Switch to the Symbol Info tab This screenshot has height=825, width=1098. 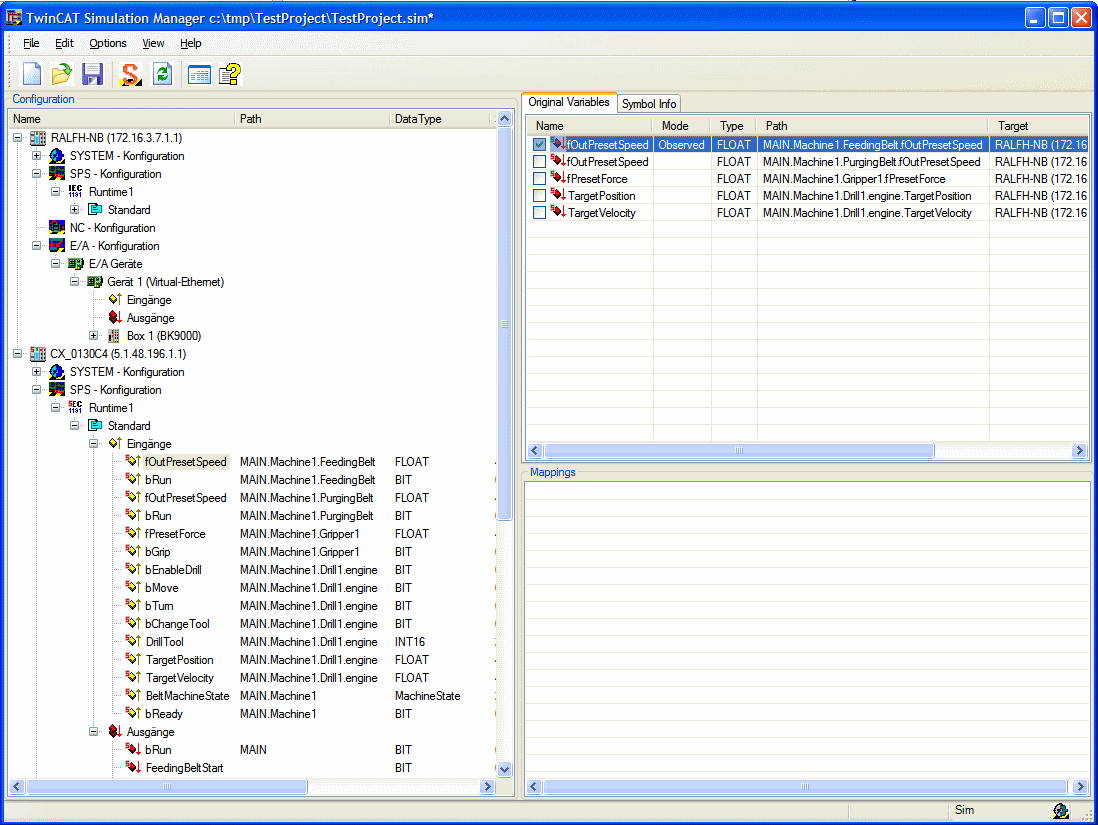pos(648,104)
